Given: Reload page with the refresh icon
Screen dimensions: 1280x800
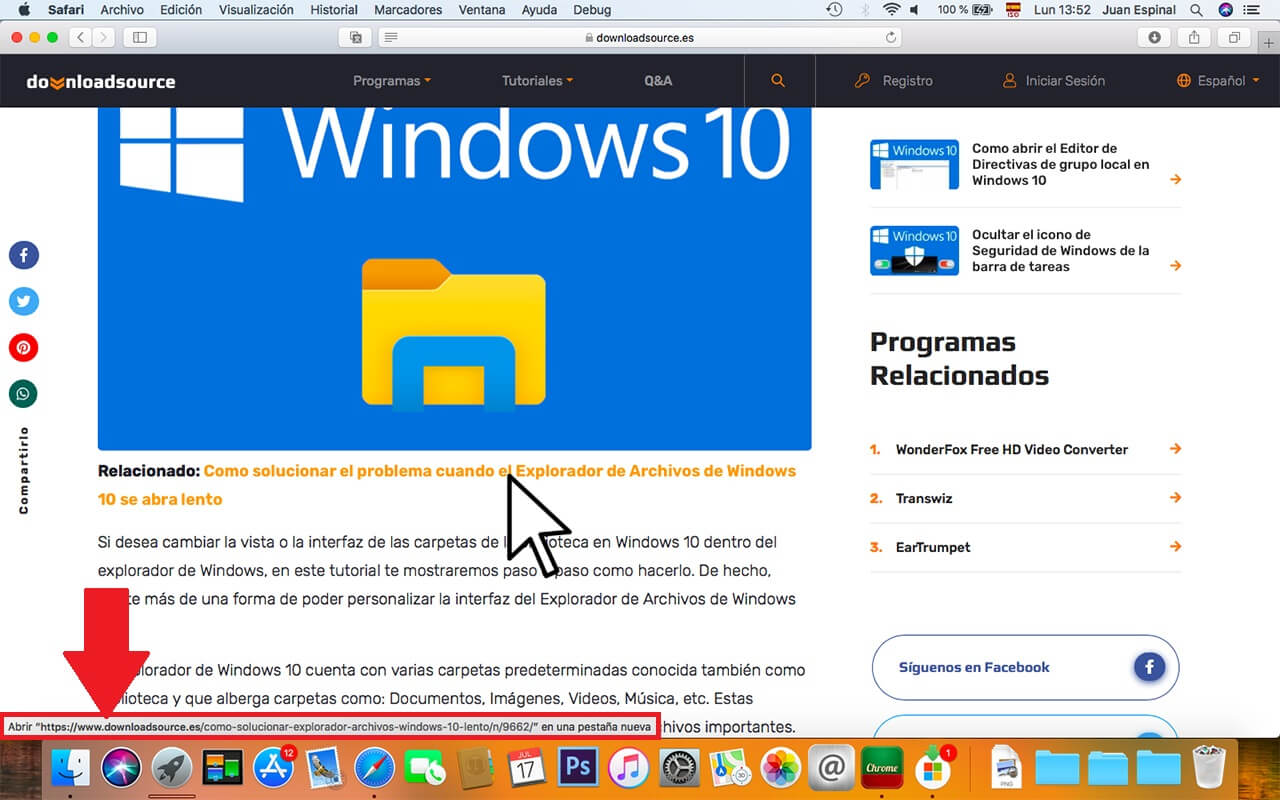Looking at the screenshot, I should [x=891, y=37].
